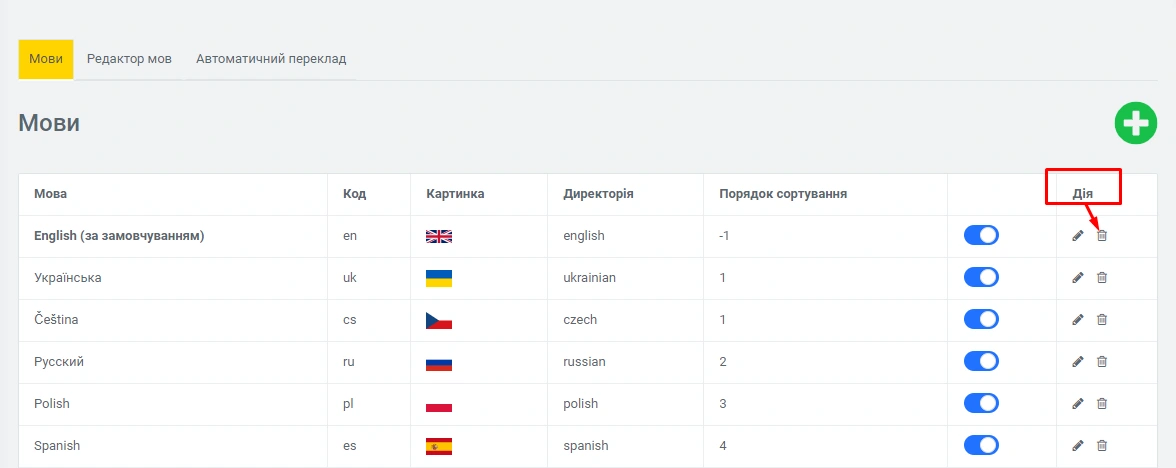The height and width of the screenshot is (468, 1176).
Task: Click the United Kingdom flag image
Action: point(439,236)
